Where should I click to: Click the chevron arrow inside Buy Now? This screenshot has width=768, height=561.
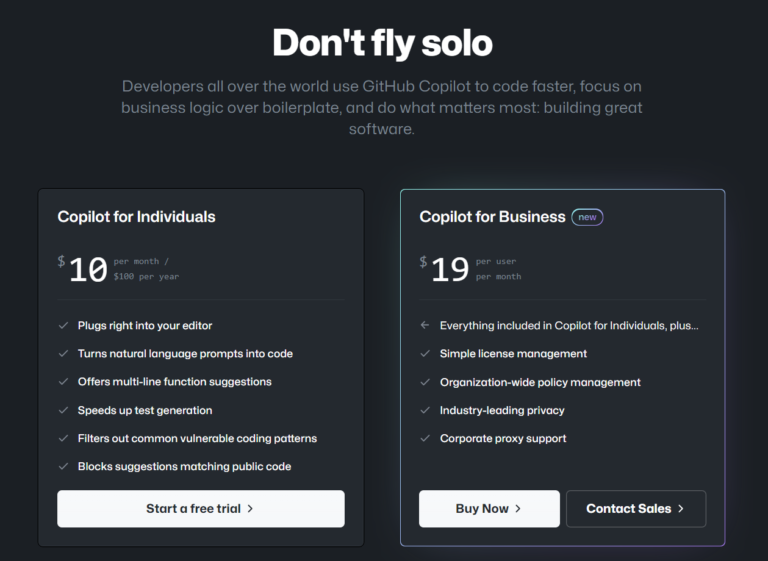[x=518, y=508]
